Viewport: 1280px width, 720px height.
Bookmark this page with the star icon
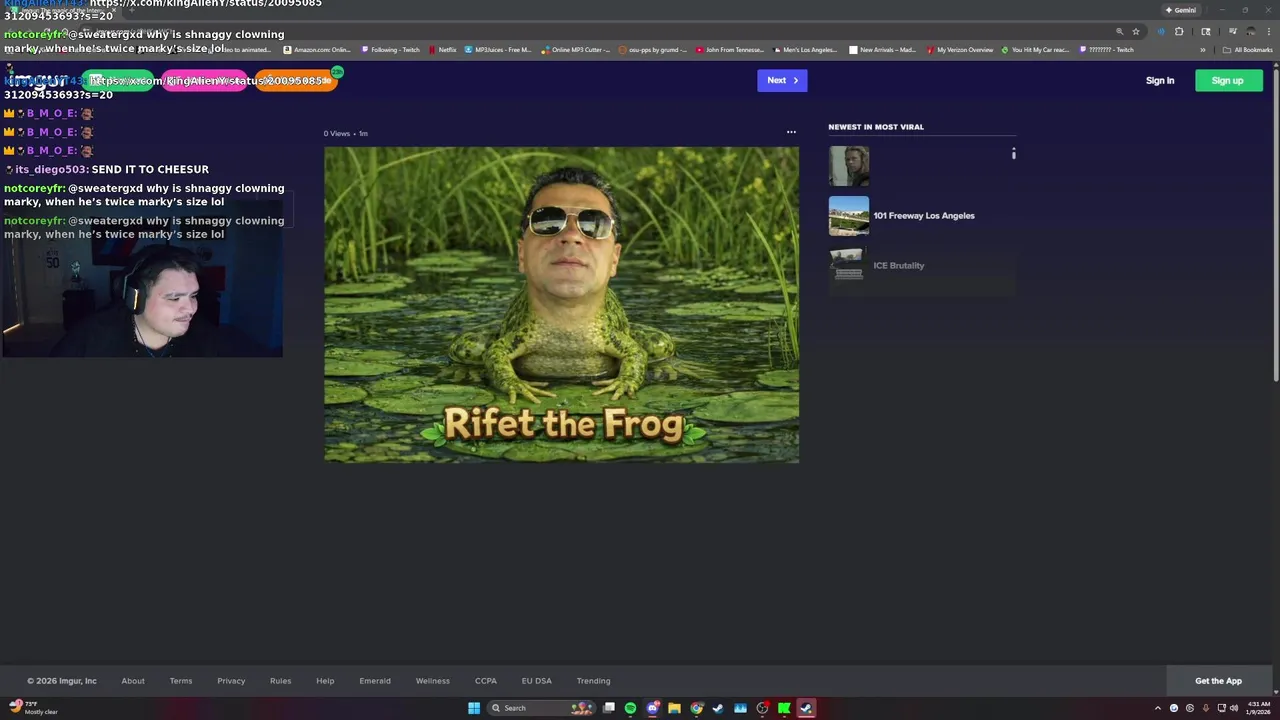(x=1136, y=31)
